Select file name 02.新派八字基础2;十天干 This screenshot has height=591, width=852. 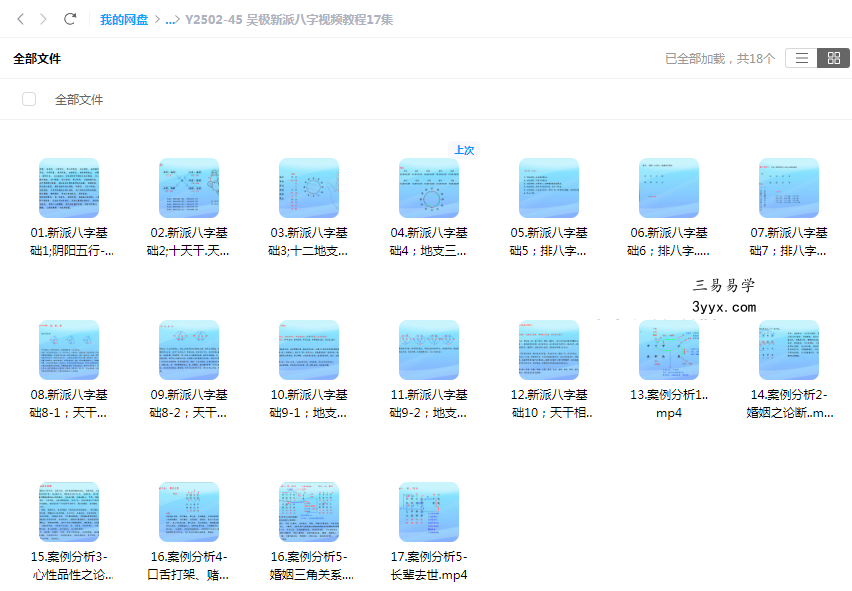coord(188,242)
